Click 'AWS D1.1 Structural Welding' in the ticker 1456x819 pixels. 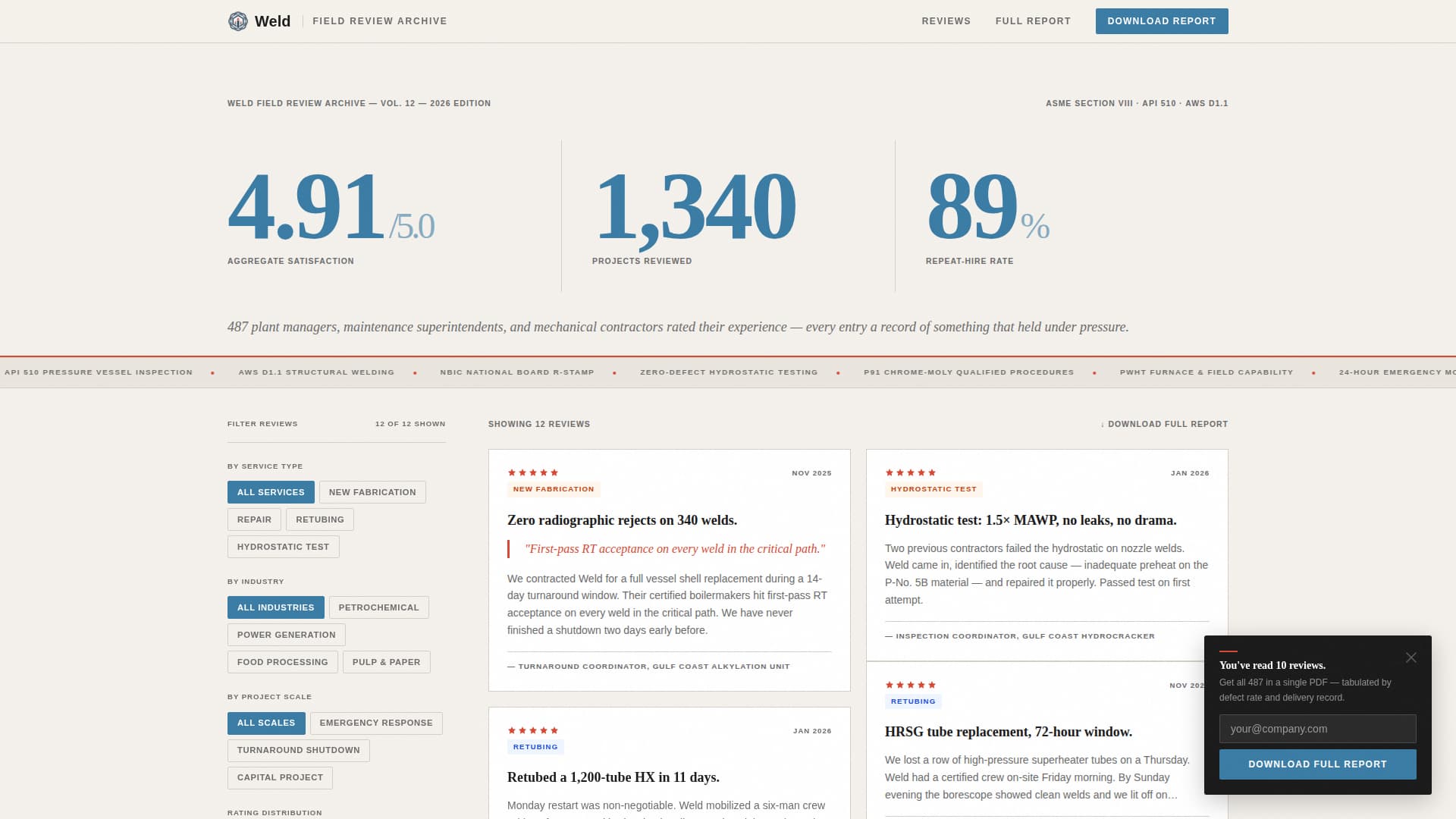[x=316, y=372]
